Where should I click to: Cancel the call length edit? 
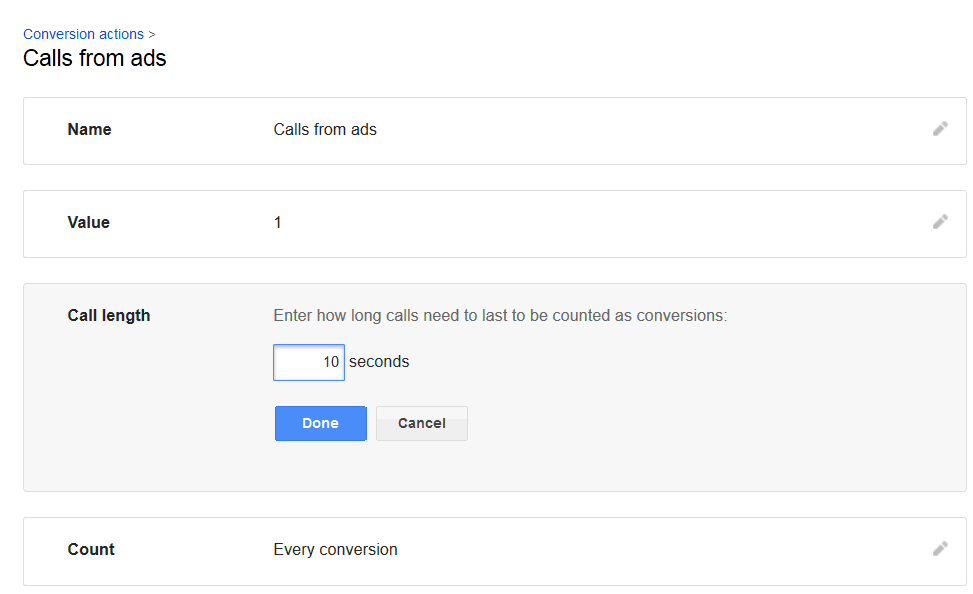point(421,423)
